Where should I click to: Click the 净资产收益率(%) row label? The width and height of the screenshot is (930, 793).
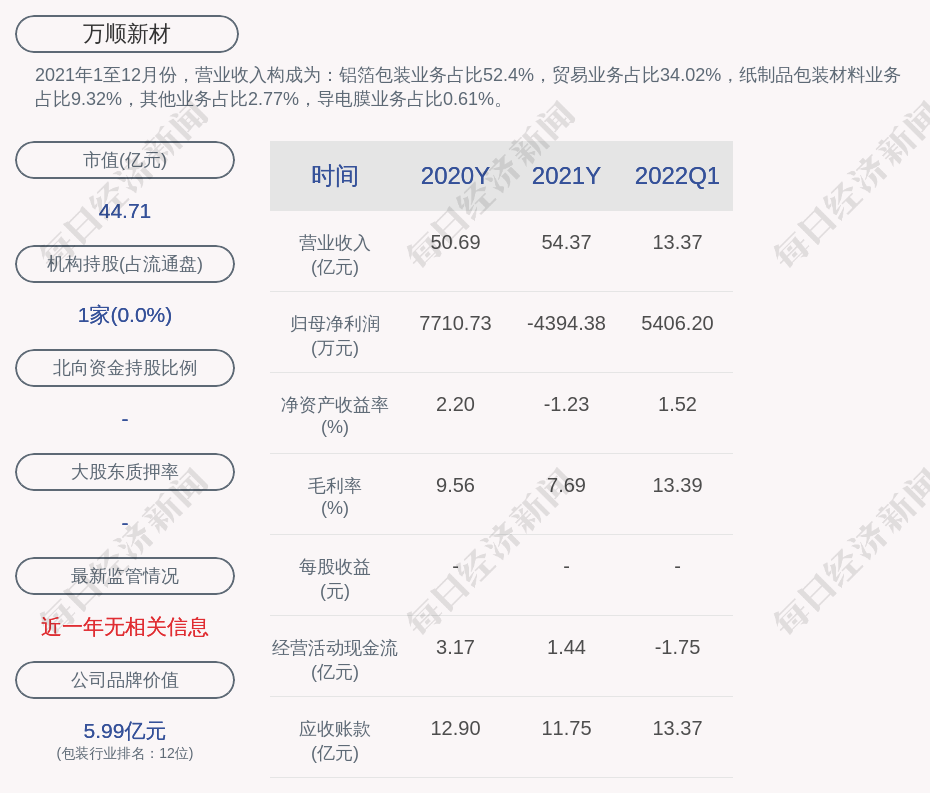tap(335, 416)
